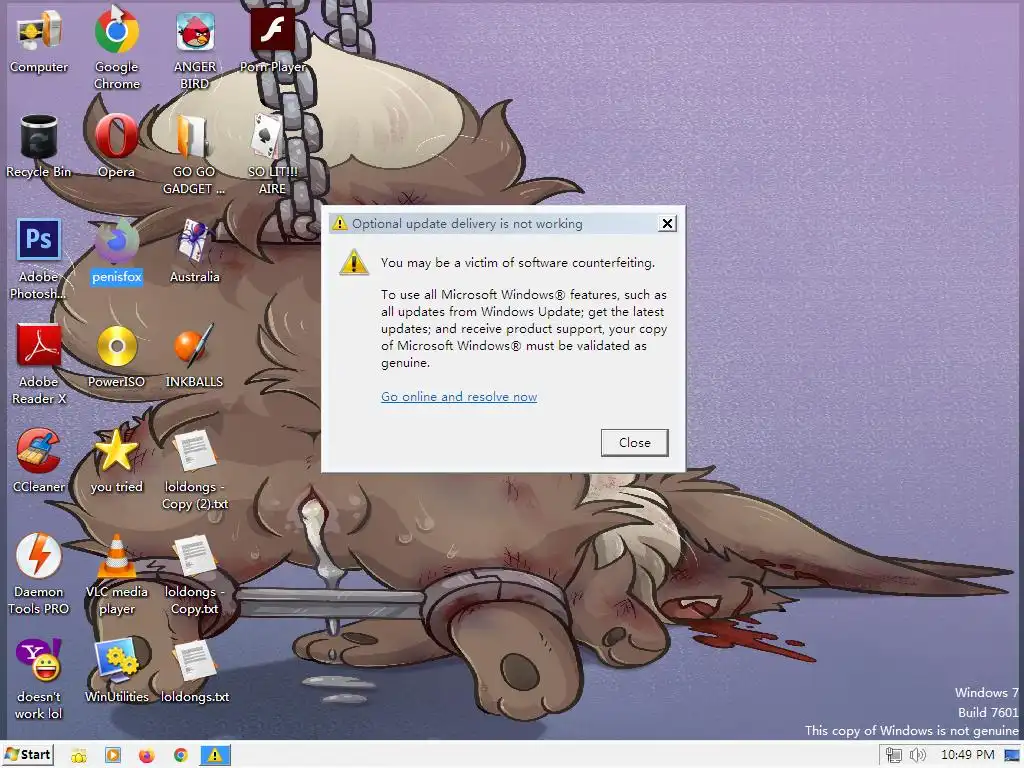Click 'Go online and resolve now' link

pyautogui.click(x=459, y=396)
